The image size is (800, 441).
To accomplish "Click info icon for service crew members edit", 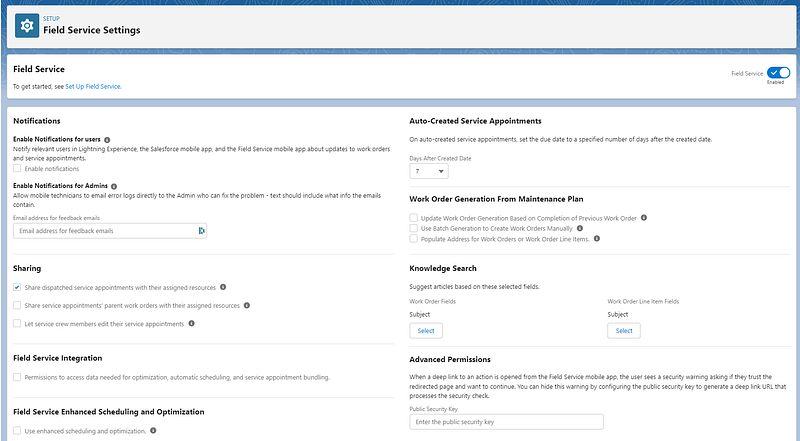I will tap(191, 323).
